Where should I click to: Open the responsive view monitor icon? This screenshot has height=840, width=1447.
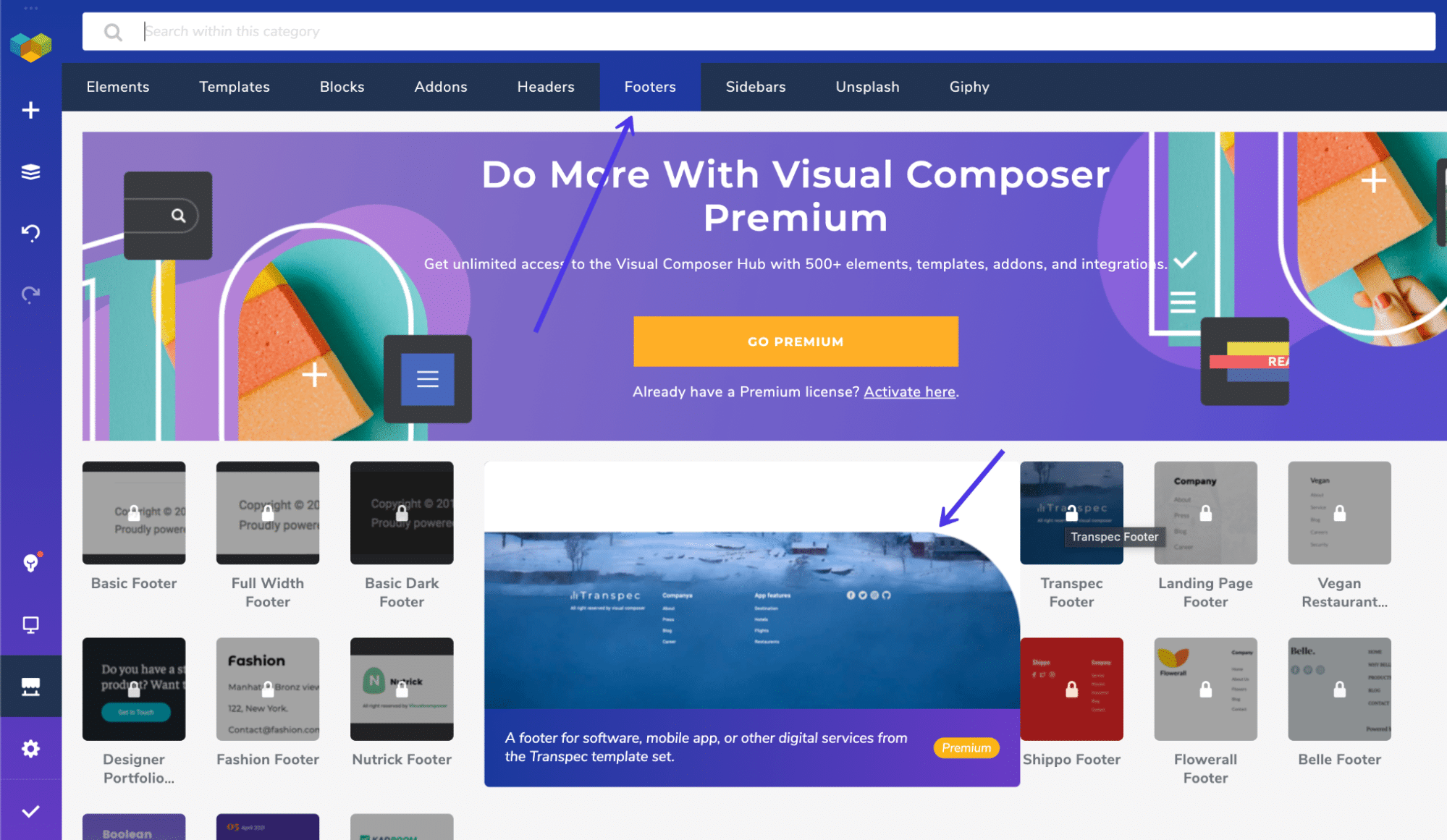tap(30, 624)
